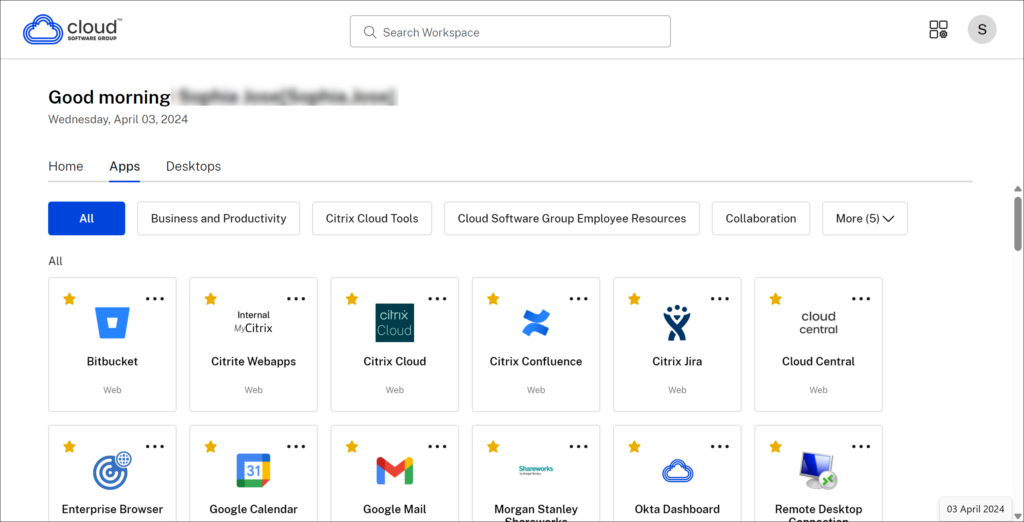Screen dimensions: 1024x522
Task: Launch the Google Mail icon
Action: click(x=394, y=470)
